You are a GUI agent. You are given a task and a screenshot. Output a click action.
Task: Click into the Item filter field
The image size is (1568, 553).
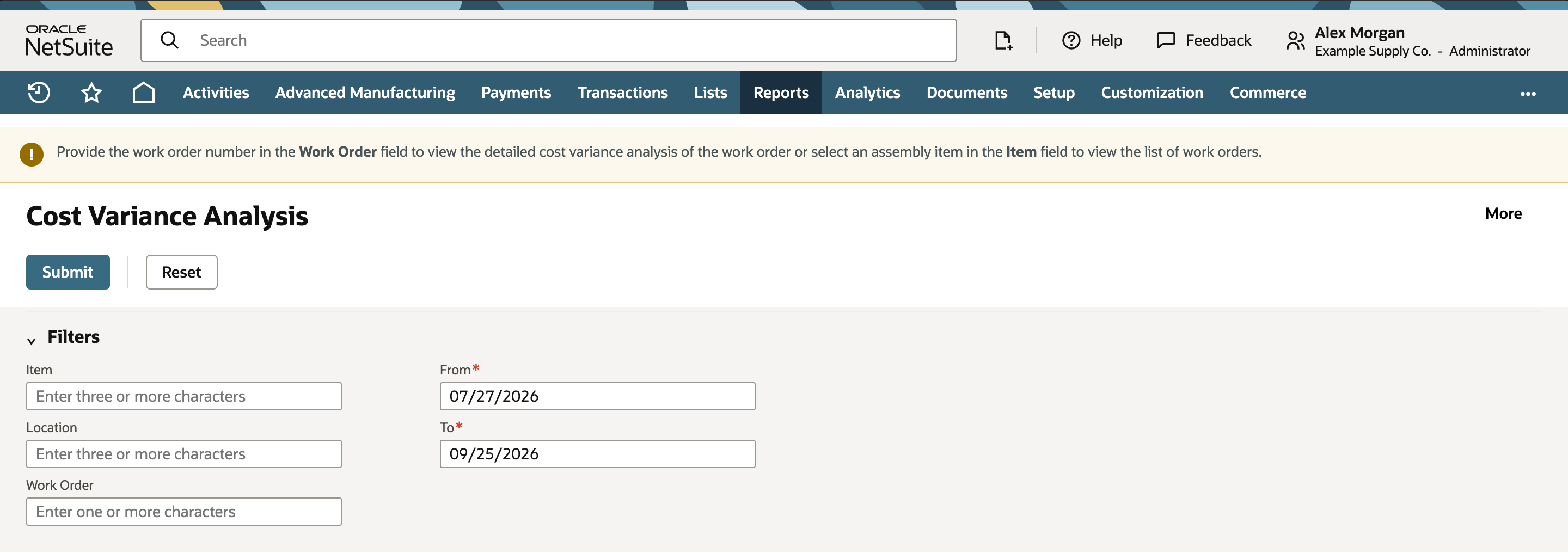pyautogui.click(x=184, y=396)
